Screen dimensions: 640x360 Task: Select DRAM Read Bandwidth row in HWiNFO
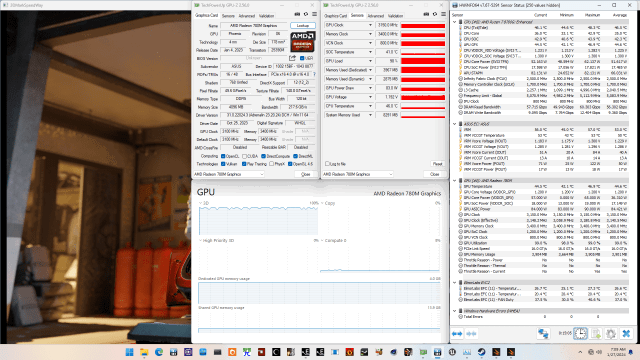545,107
